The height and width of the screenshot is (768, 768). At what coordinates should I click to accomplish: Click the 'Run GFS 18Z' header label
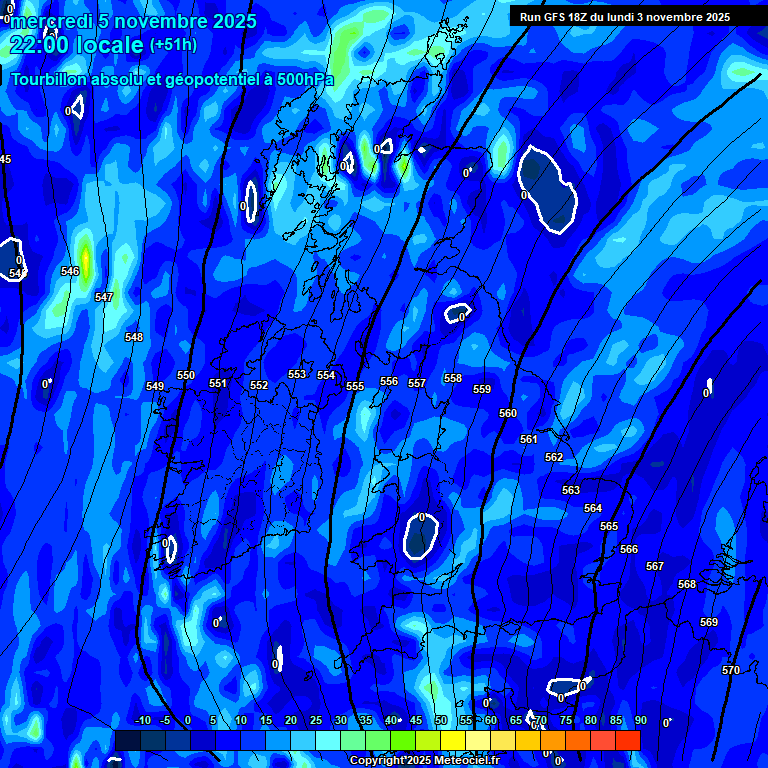624,17
